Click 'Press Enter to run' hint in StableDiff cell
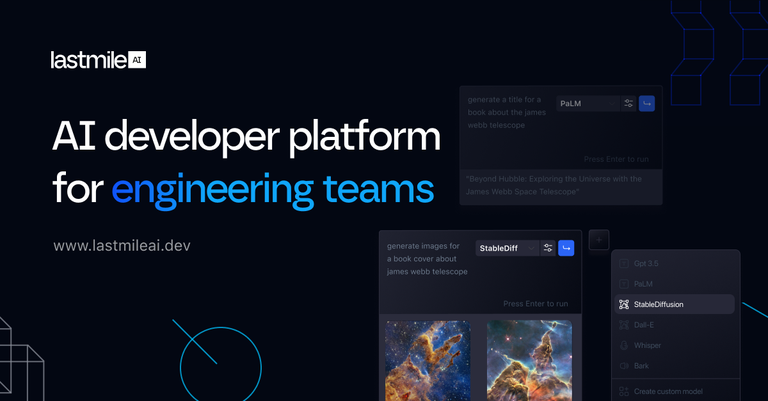Image resolution: width=768 pixels, height=401 pixels. [x=536, y=304]
